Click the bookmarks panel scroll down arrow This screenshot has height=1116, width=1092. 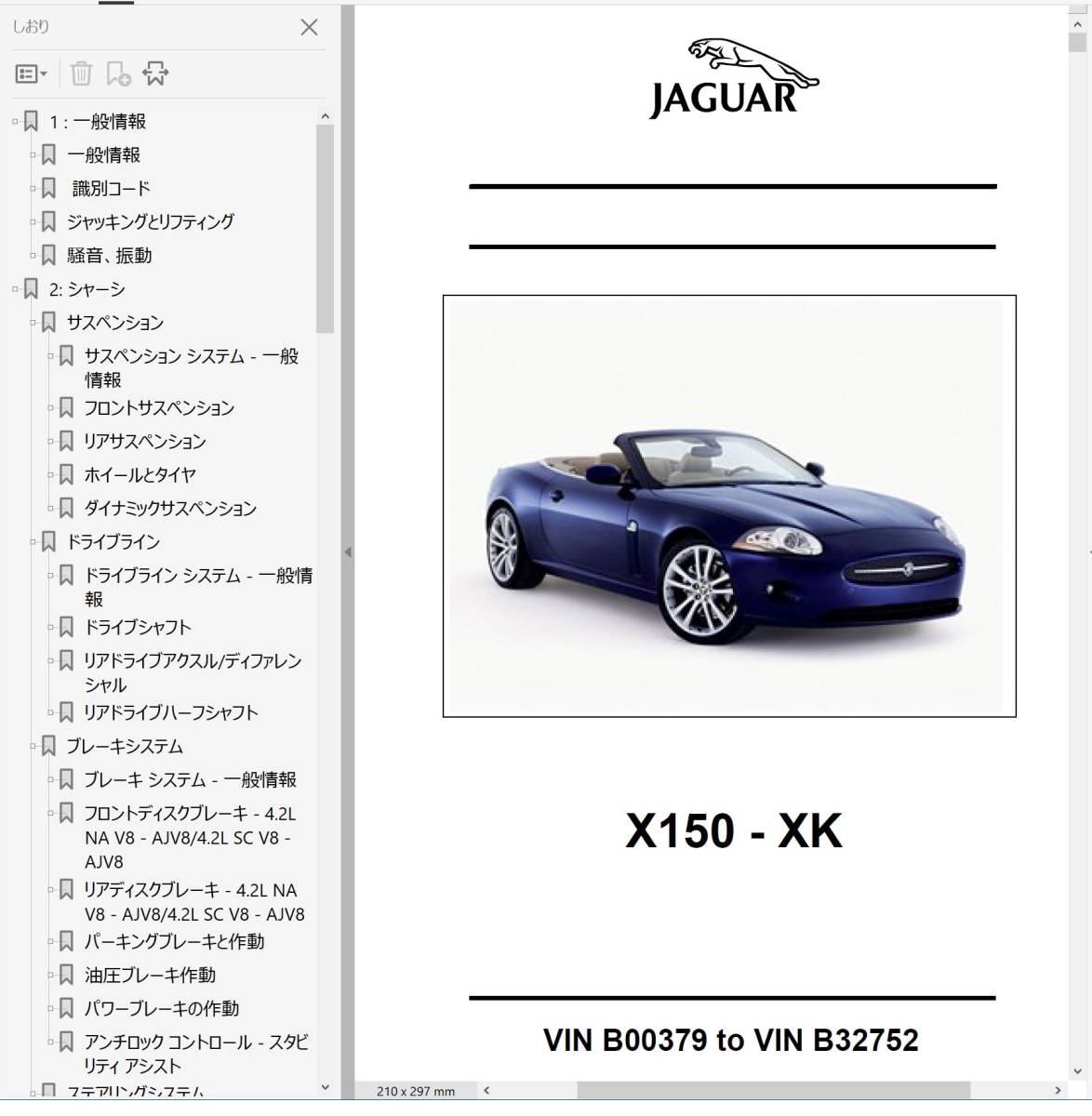tap(325, 1086)
